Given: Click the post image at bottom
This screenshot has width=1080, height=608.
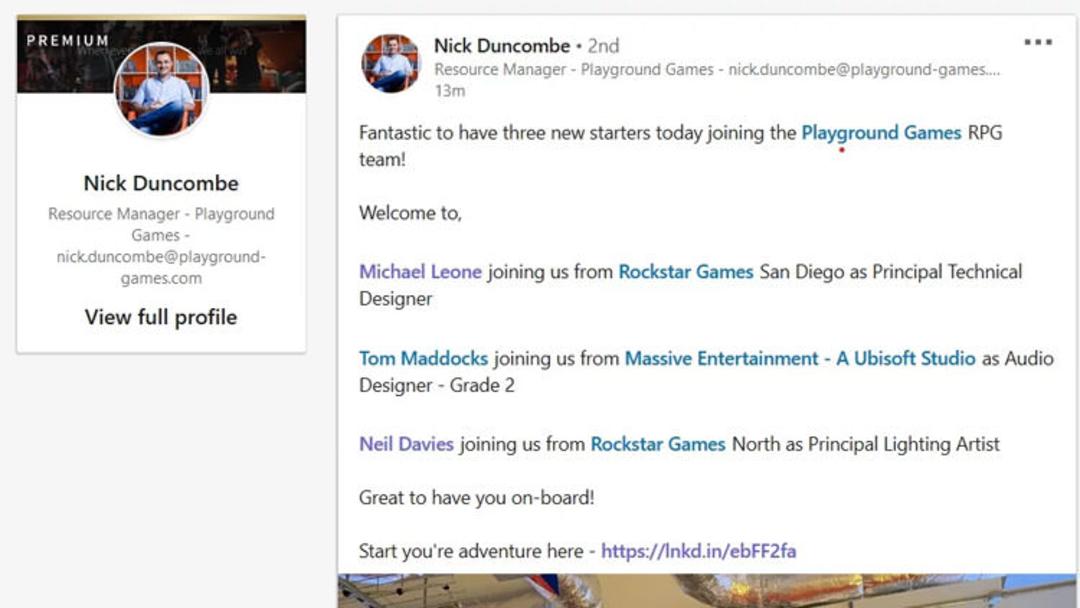Looking at the screenshot, I should pos(707,591).
